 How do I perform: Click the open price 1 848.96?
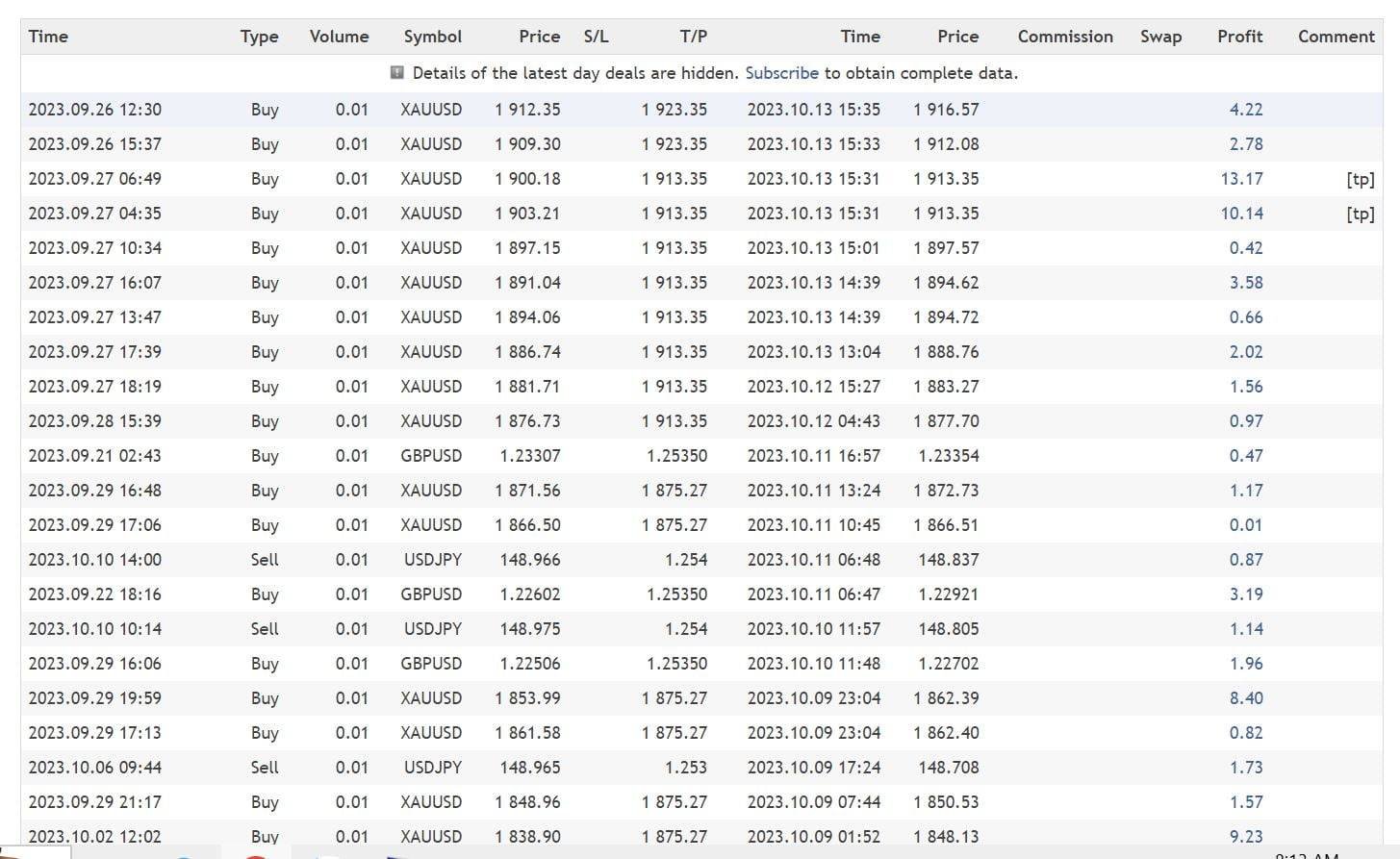pos(527,802)
